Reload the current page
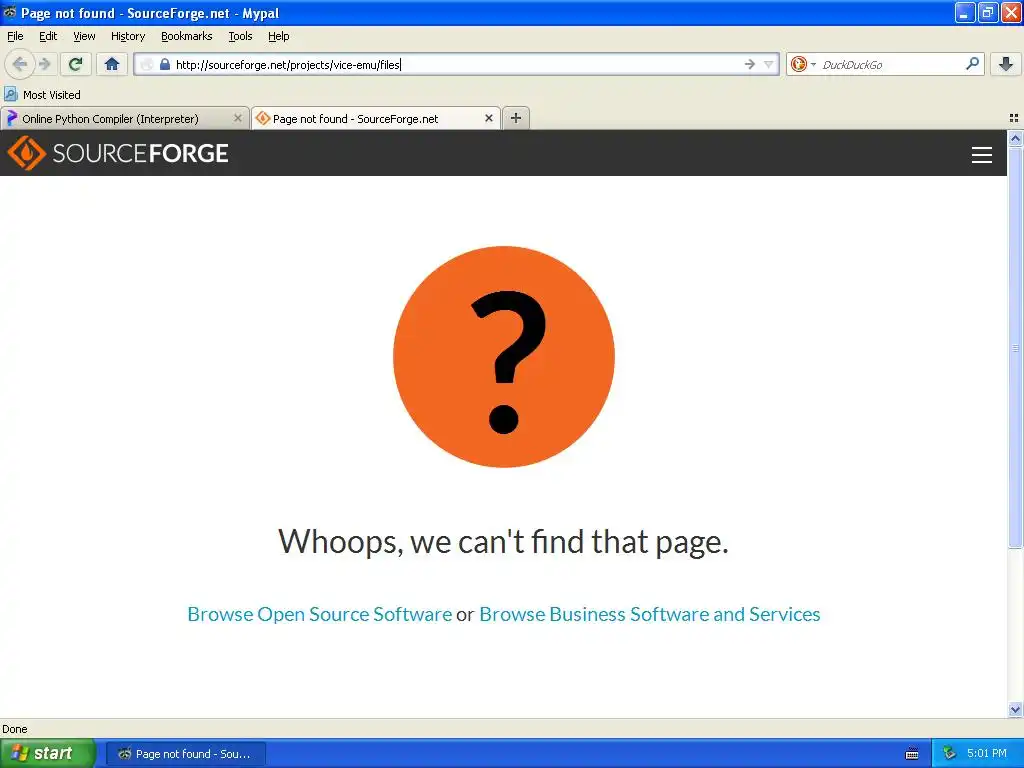The width and height of the screenshot is (1024, 768). tap(76, 64)
